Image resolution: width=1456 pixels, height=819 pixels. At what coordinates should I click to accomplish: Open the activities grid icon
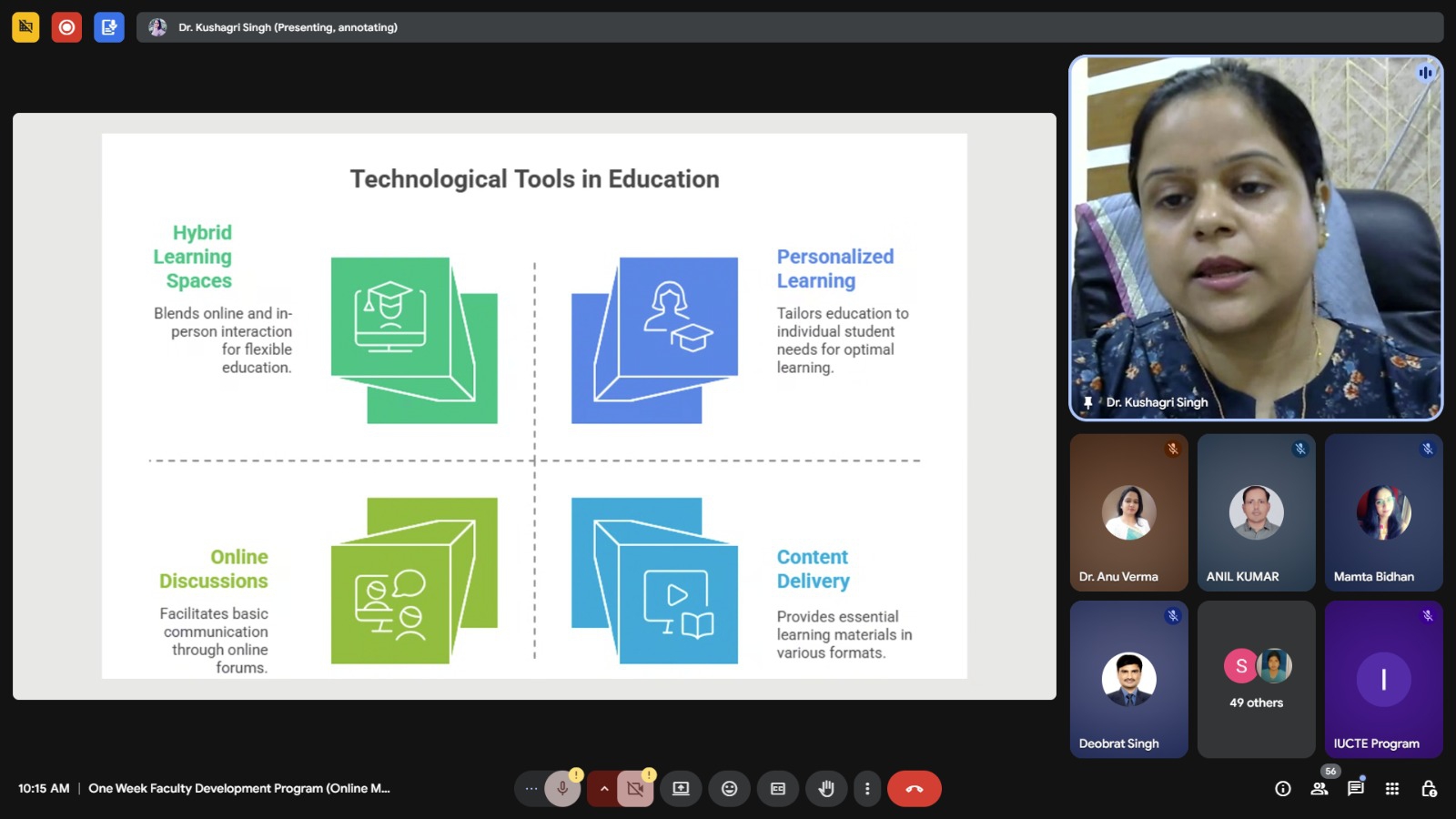pos(1391,789)
